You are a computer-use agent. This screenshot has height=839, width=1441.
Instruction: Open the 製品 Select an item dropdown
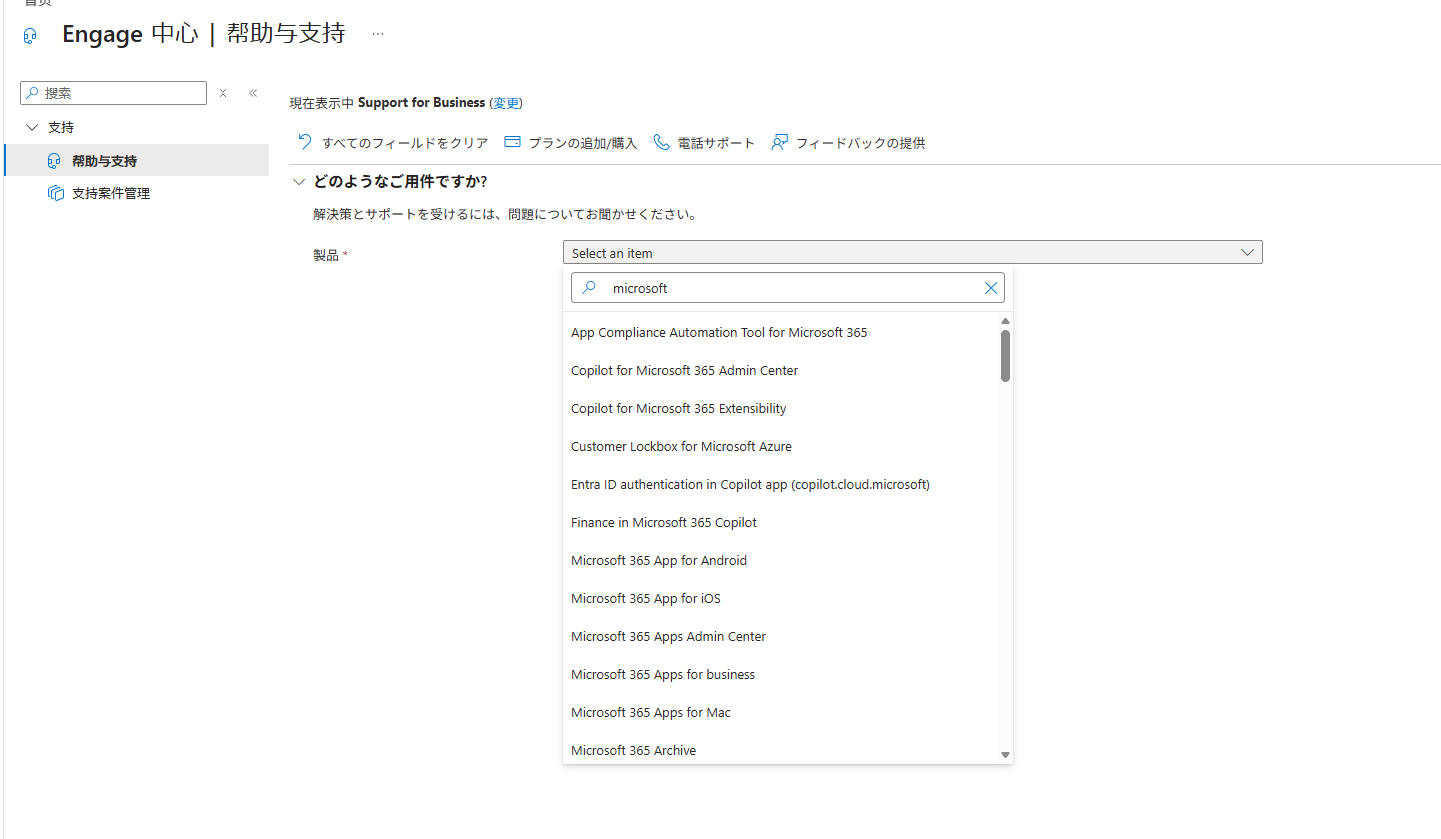click(912, 253)
